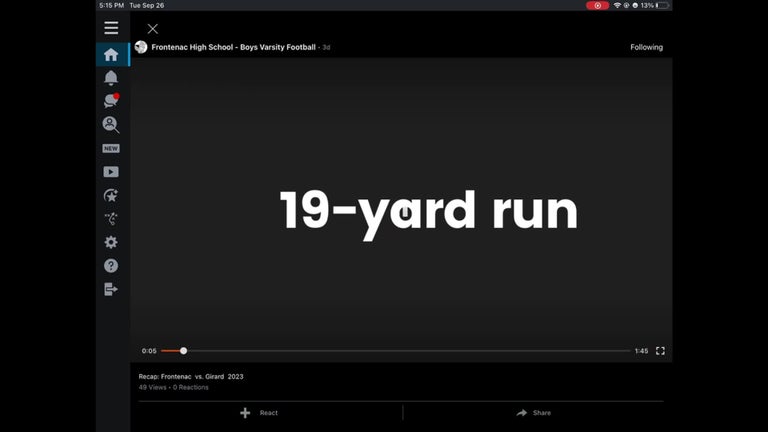Open the video play sidebar icon
Viewport: 768px width, 432px height.
click(111, 172)
